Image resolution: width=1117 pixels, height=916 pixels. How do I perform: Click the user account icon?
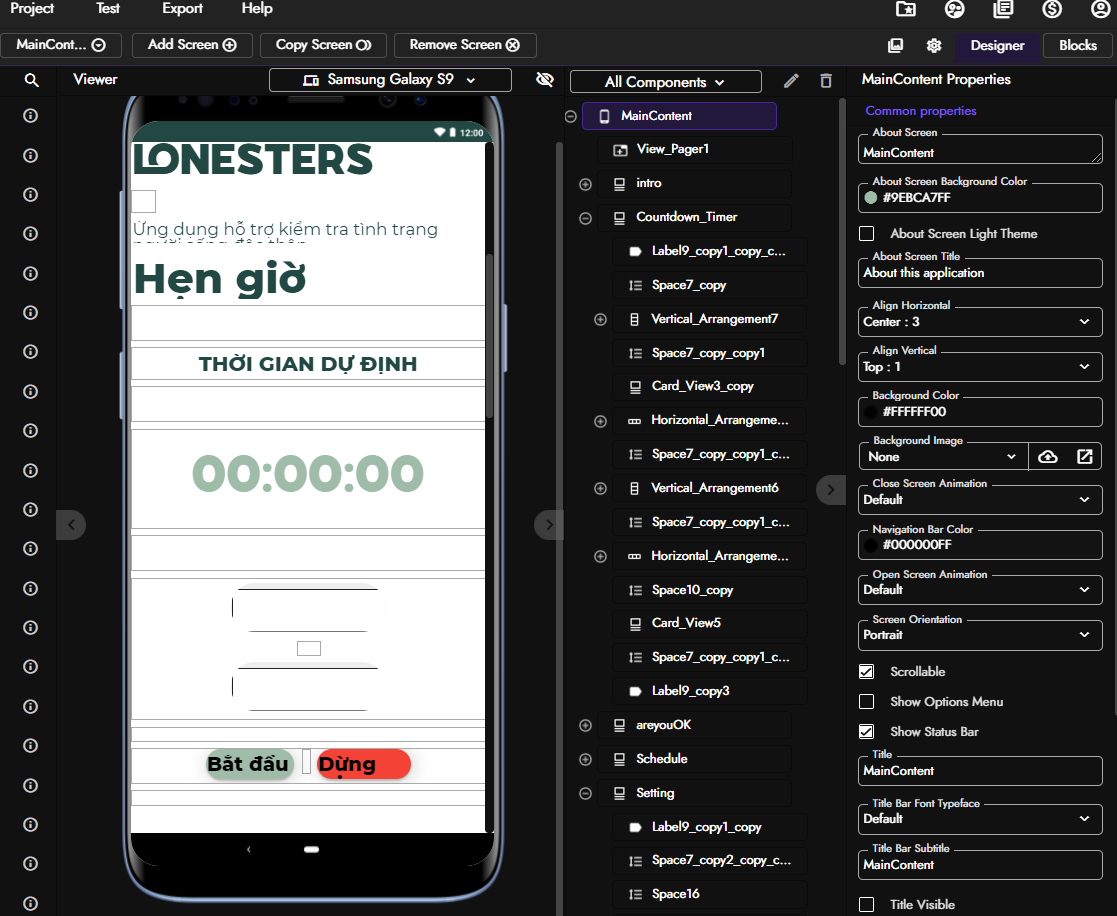(x=1100, y=9)
